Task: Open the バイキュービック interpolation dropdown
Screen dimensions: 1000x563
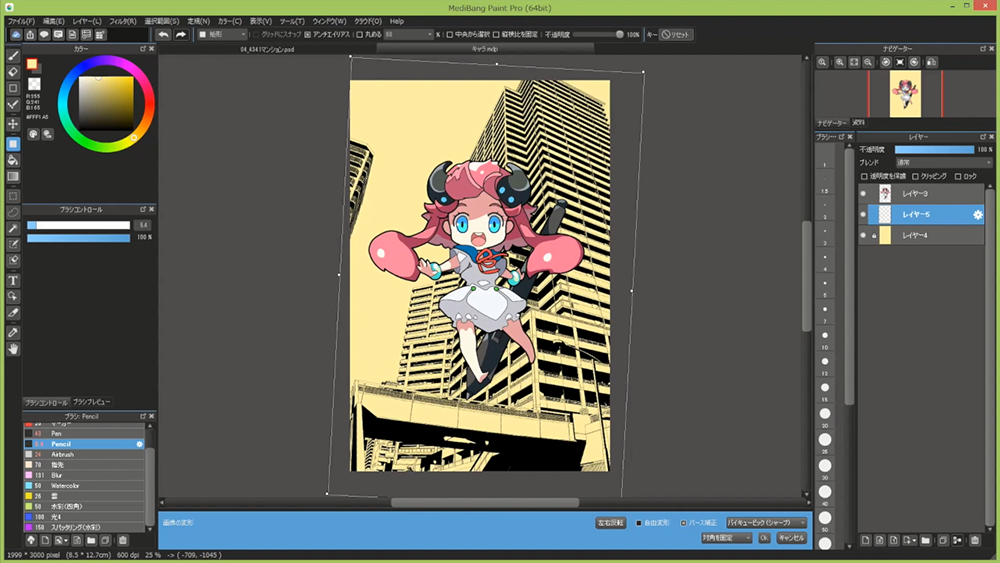Action: click(766, 523)
